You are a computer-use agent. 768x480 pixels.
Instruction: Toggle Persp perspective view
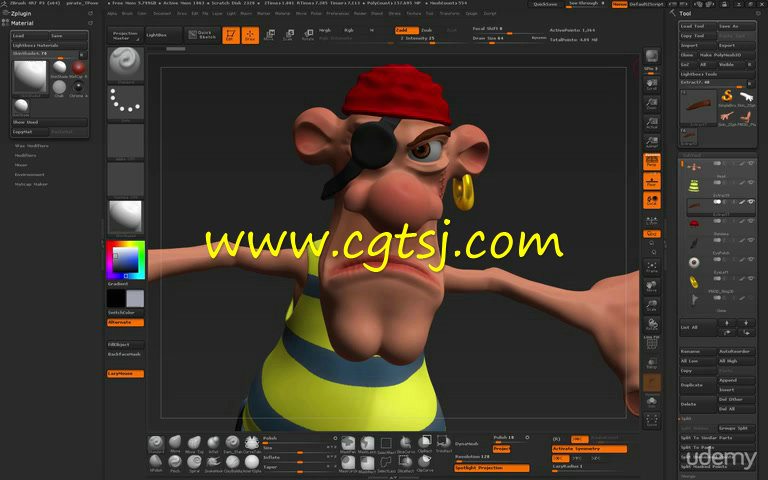point(651,162)
